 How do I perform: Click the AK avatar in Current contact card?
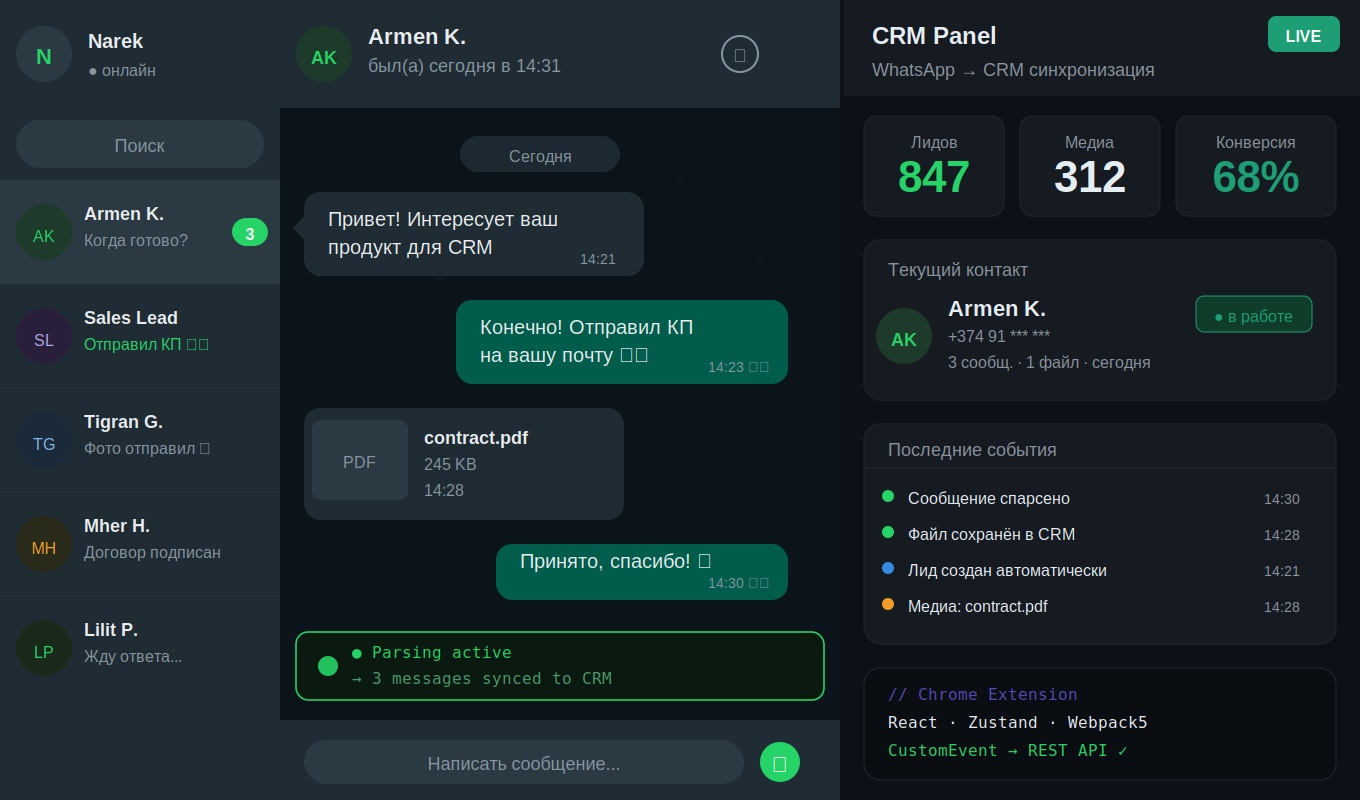tap(904, 336)
